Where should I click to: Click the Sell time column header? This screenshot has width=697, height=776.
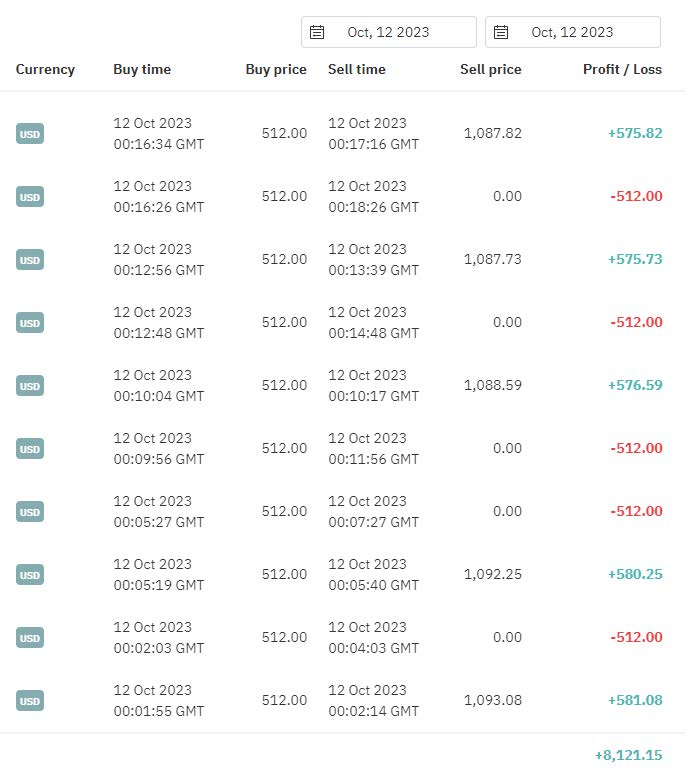[x=356, y=69]
